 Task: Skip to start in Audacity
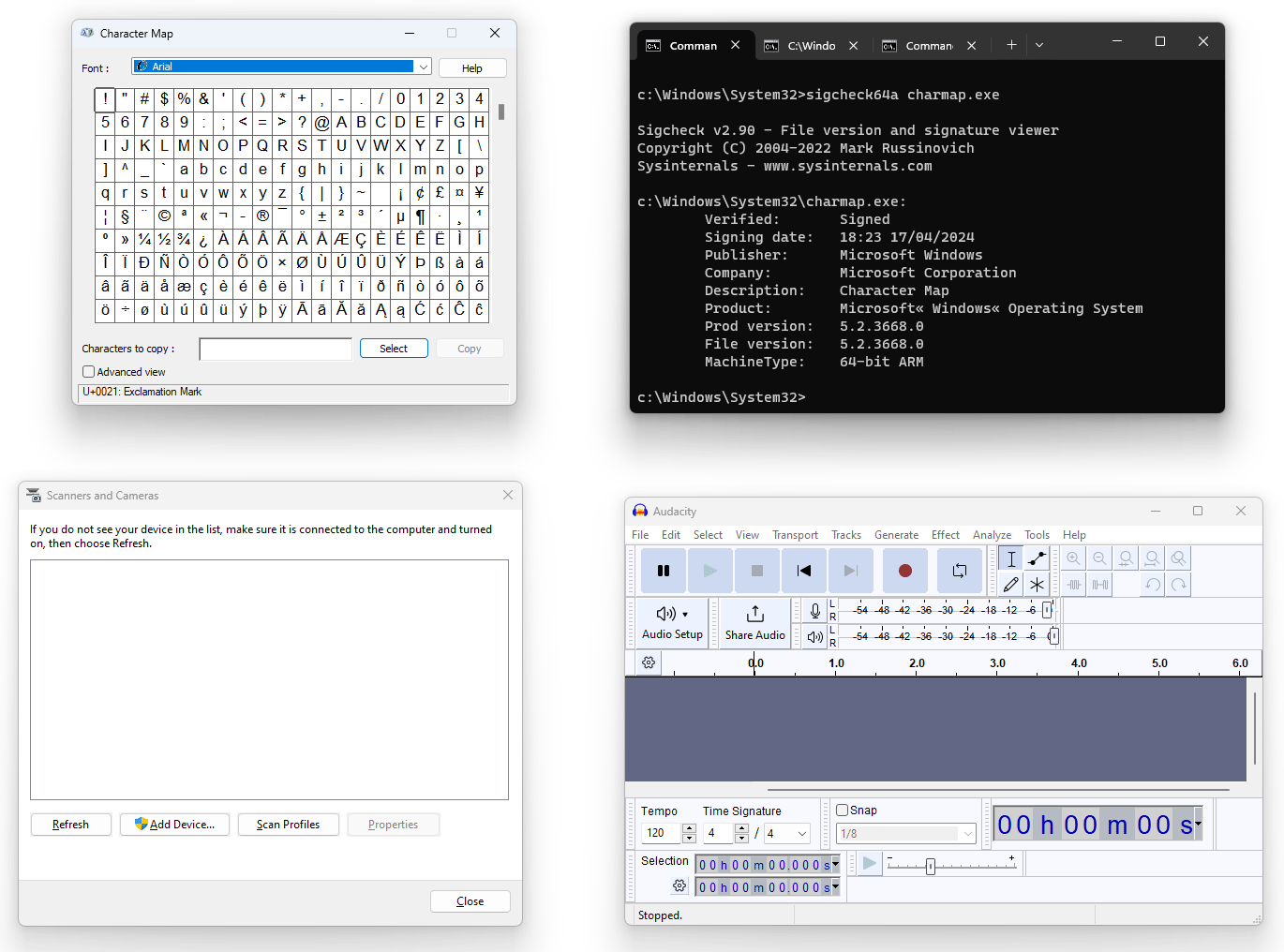click(804, 571)
